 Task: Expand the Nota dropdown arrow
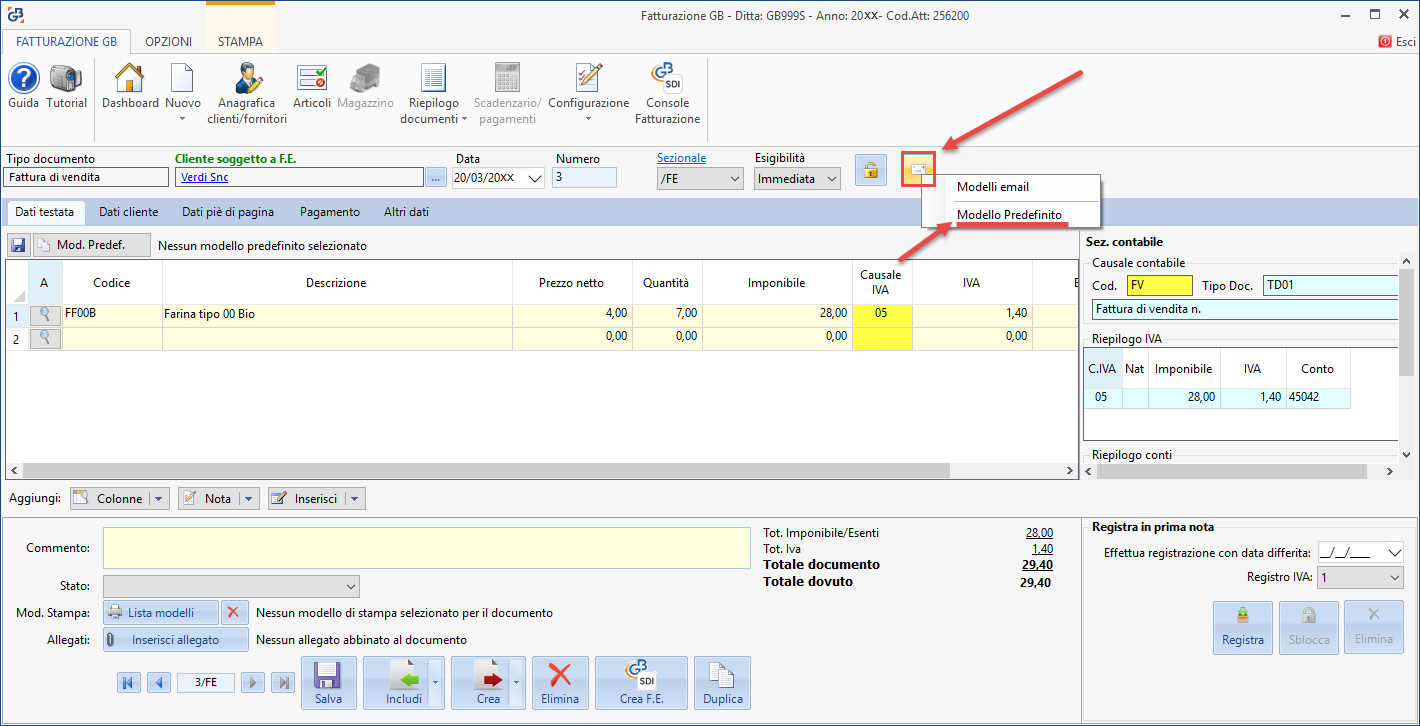pos(249,498)
